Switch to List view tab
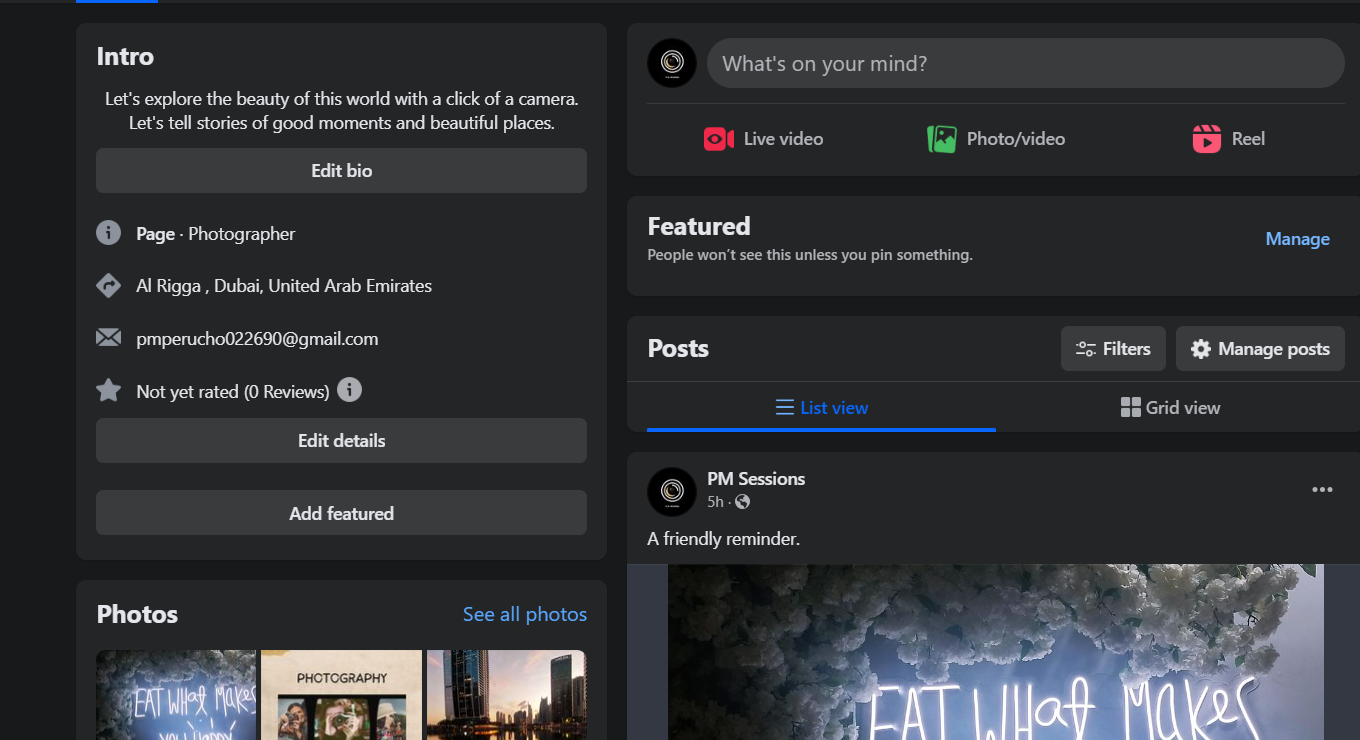Screen dimensions: 1360x740 [821, 408]
